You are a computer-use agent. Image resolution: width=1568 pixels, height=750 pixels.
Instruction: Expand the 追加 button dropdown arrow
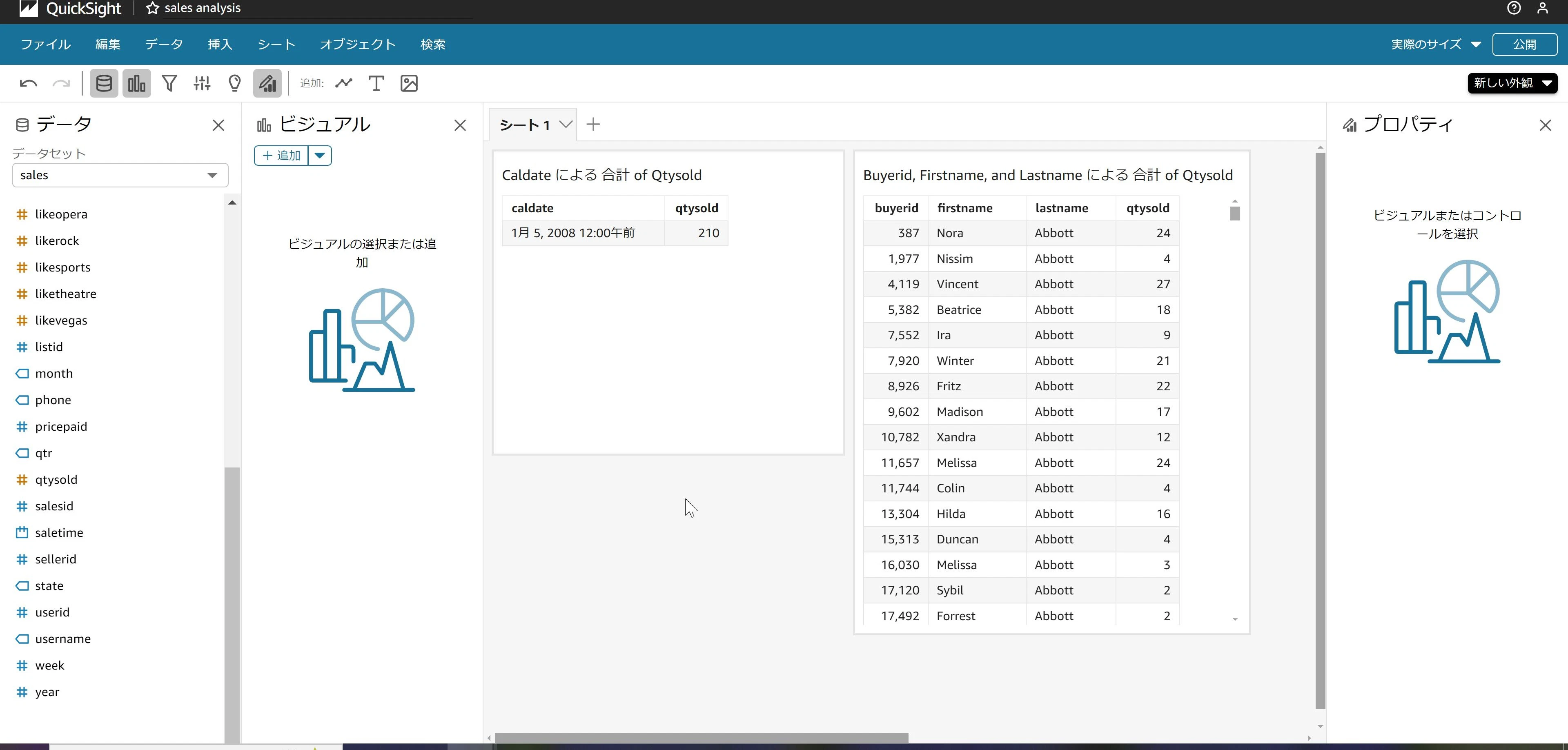(x=320, y=156)
